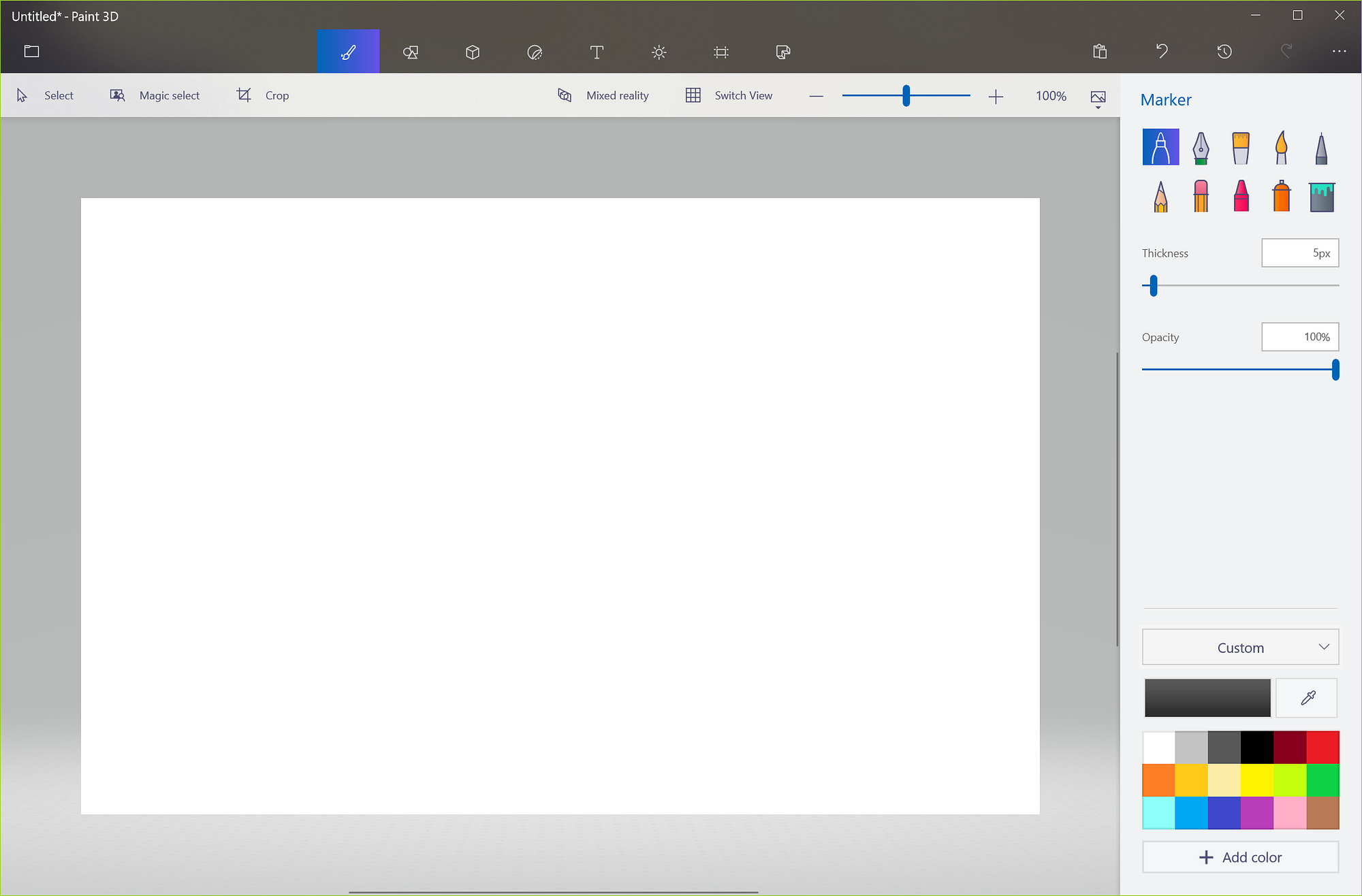Screen dimensions: 1362x896
Task: Pick the Watercolor brush
Action: click(1281, 148)
